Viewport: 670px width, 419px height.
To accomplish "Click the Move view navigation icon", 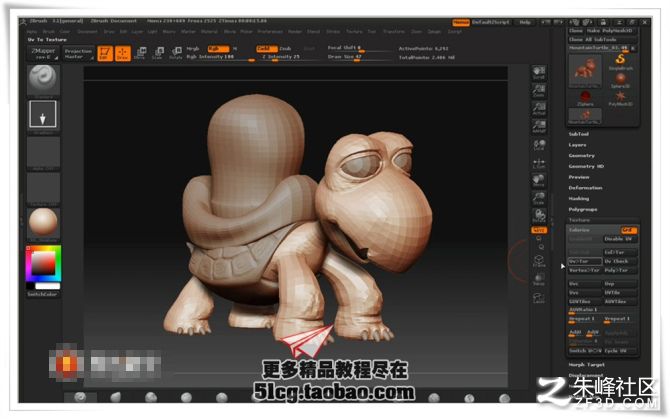I will click(x=539, y=181).
